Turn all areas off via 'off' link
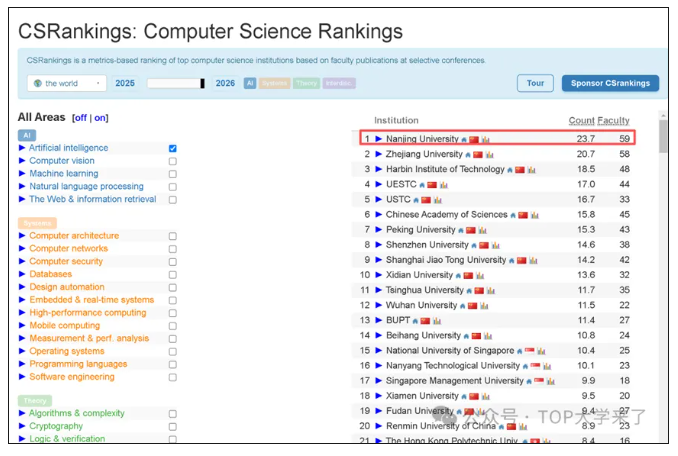 [x=79, y=118]
